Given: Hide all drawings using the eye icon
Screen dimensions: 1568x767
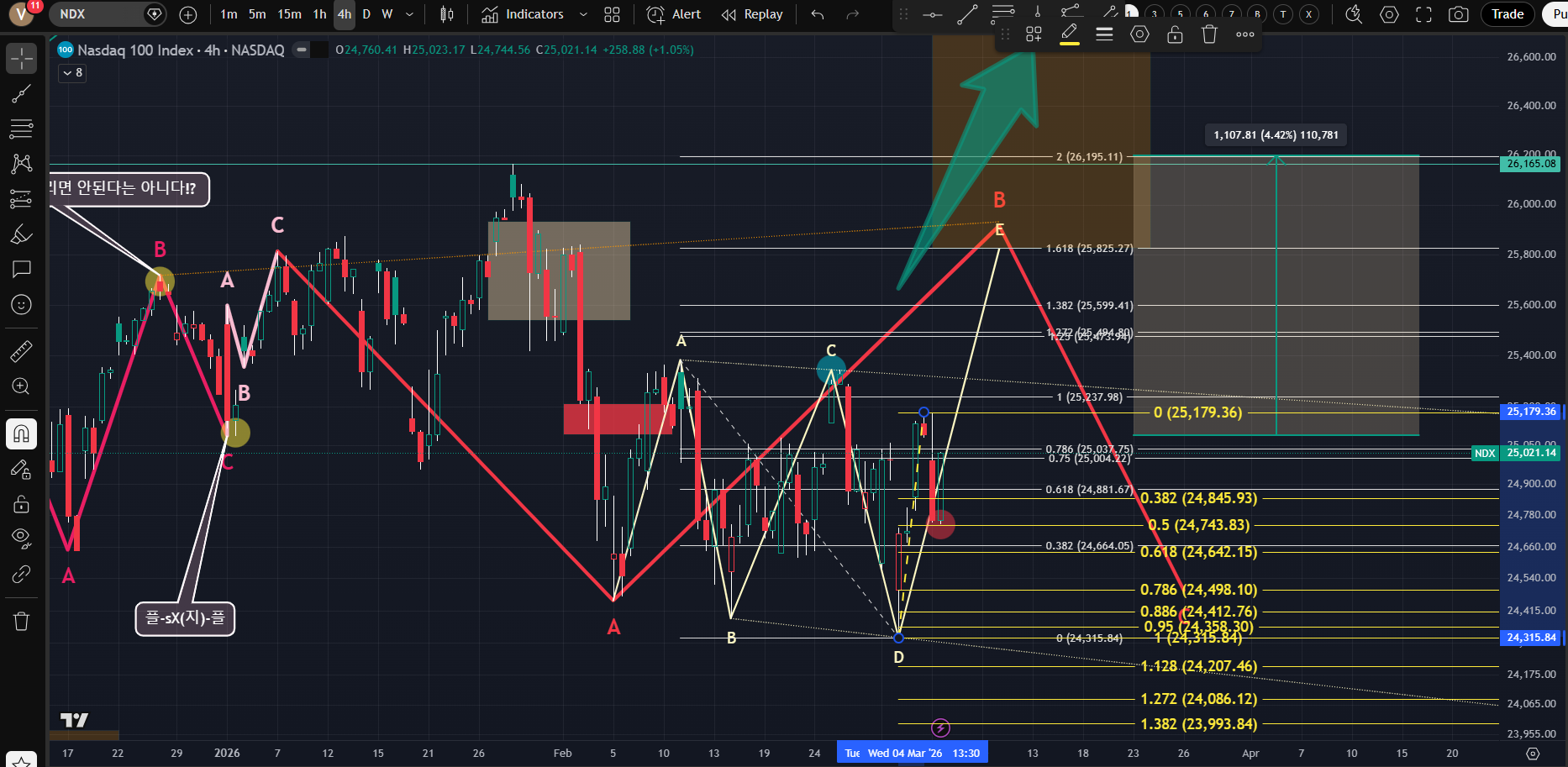Looking at the screenshot, I should (x=21, y=538).
